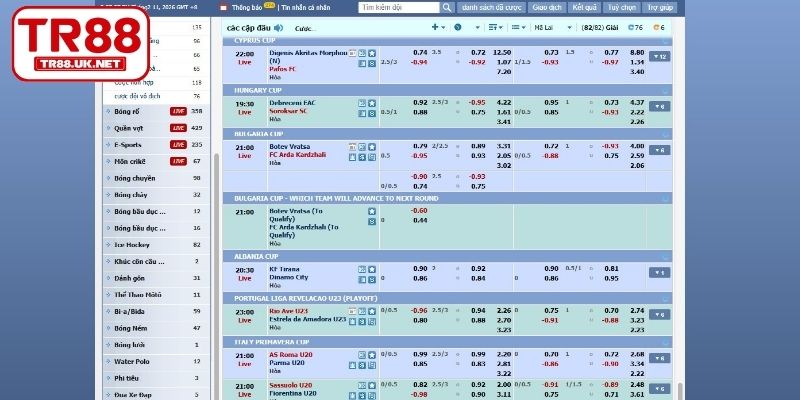Open Tin nhắn cá nhân messages link
The image size is (800, 400).
[306, 8]
